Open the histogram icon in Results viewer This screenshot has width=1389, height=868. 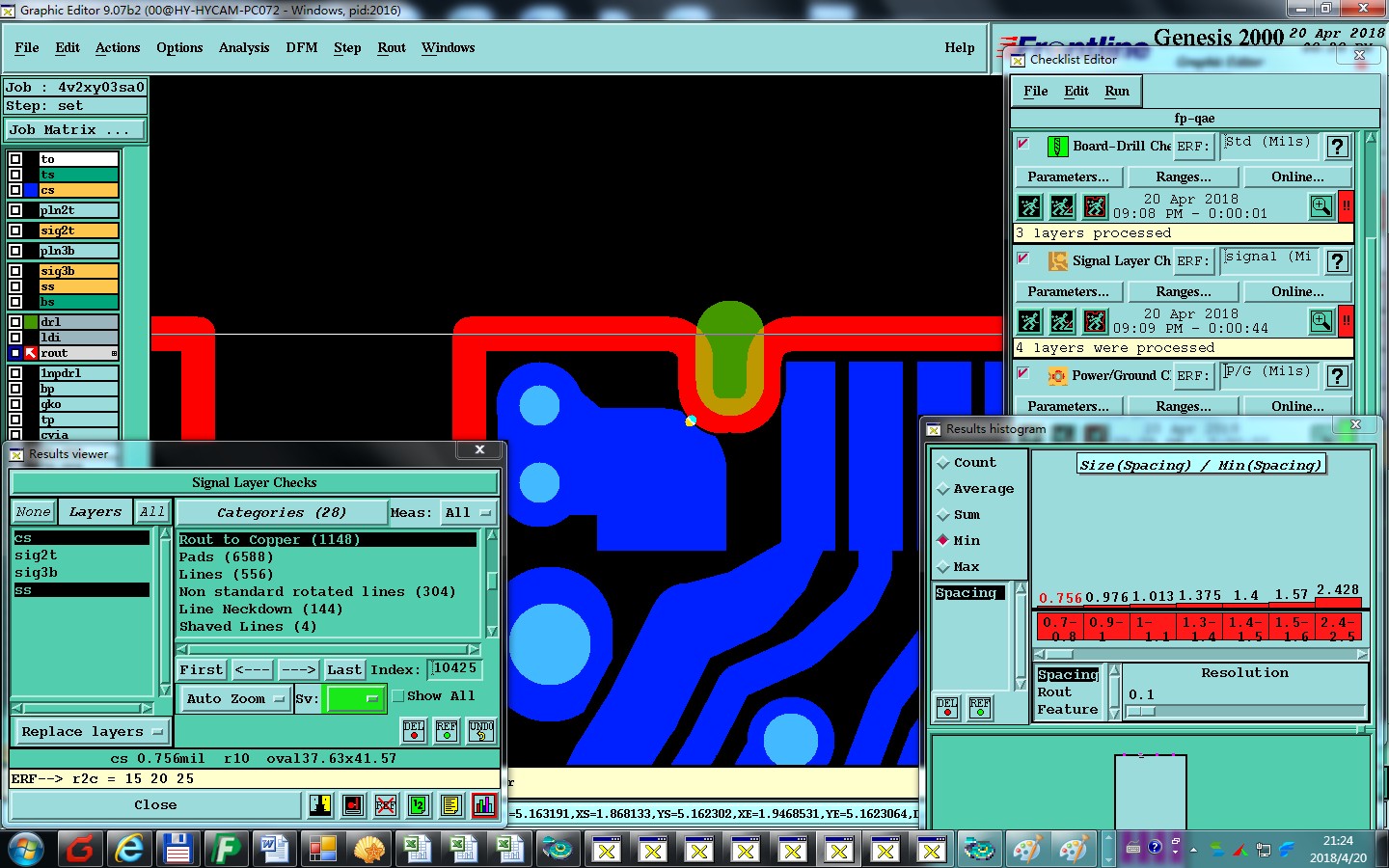[x=484, y=804]
